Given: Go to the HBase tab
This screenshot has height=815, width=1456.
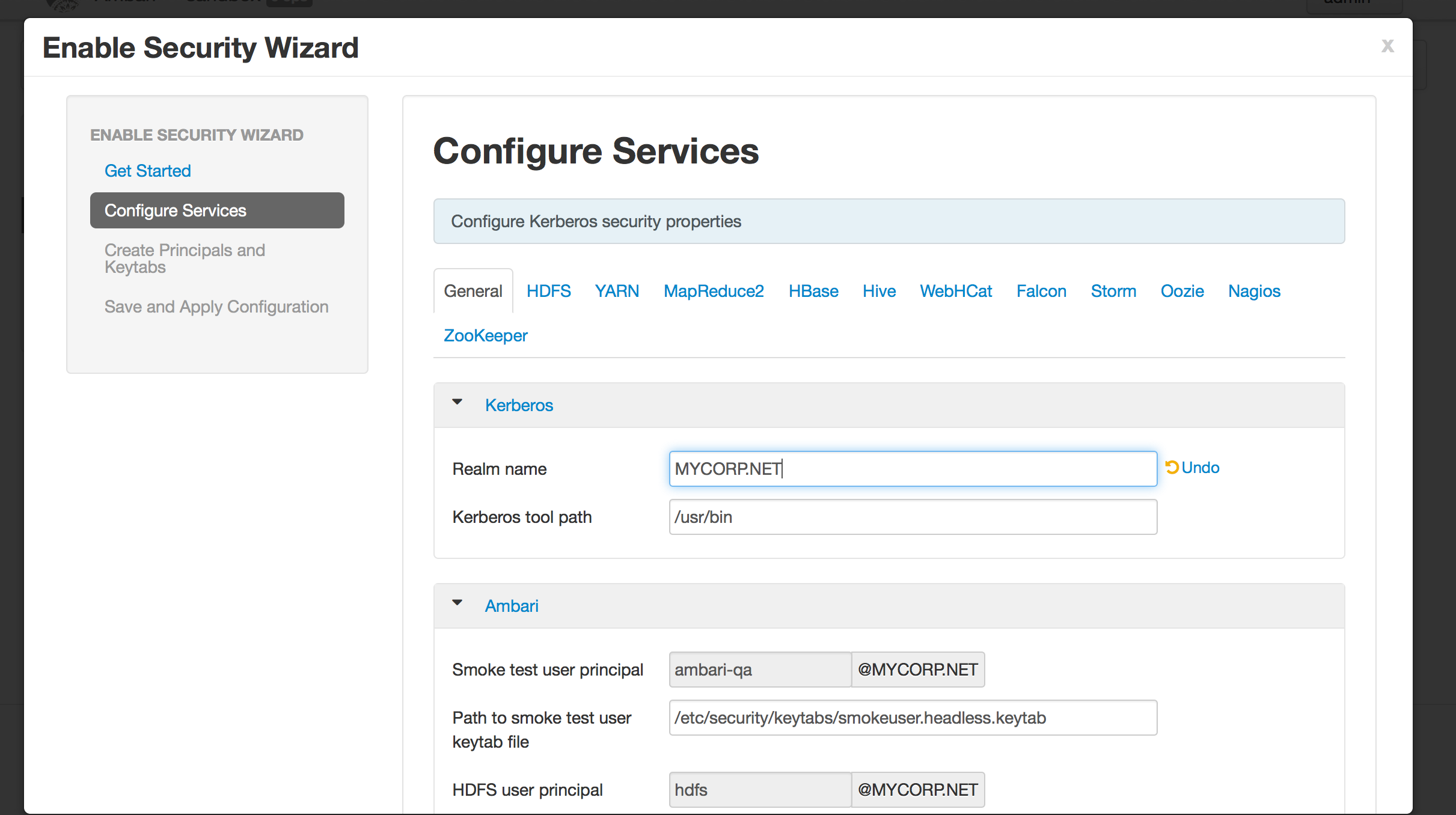Looking at the screenshot, I should pyautogui.click(x=813, y=291).
